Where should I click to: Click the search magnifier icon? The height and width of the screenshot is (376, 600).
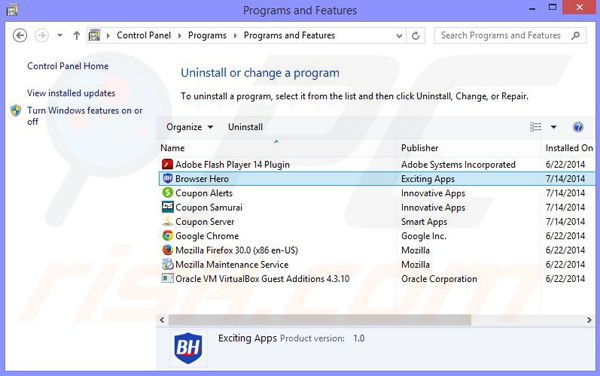tap(576, 36)
